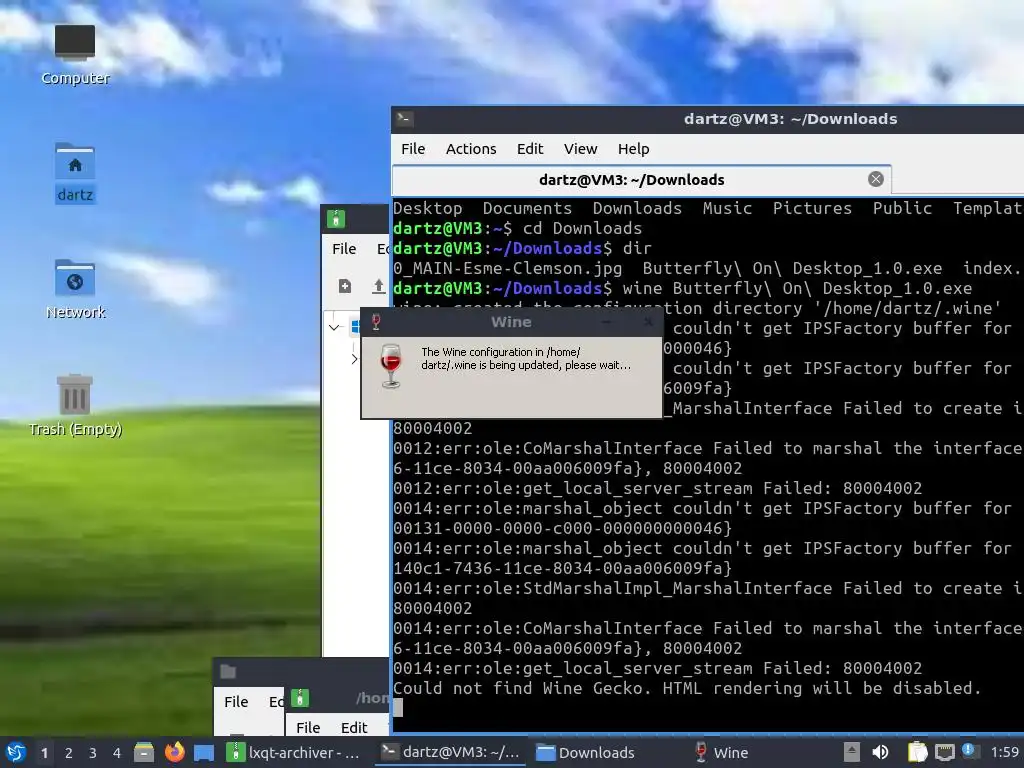
Task: Open the Network desktop icon
Action: (x=75, y=289)
